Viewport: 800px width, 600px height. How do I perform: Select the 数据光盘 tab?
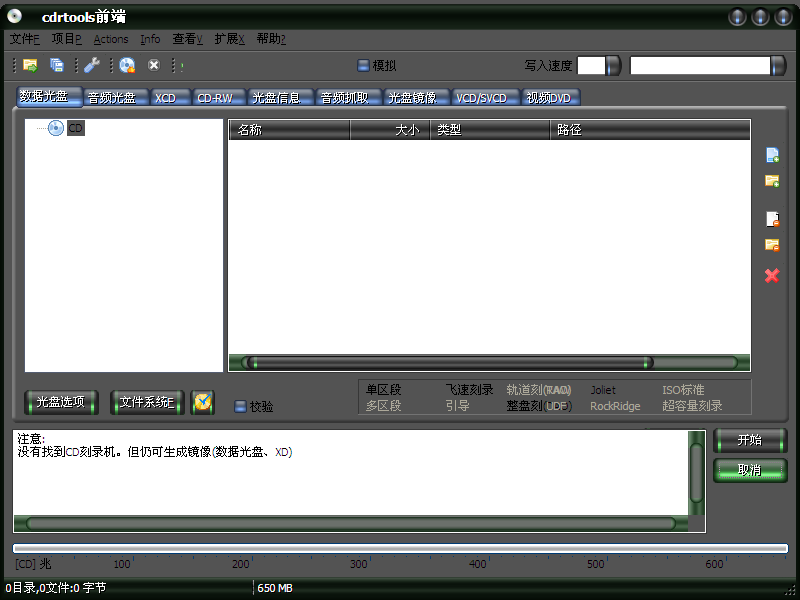49,96
